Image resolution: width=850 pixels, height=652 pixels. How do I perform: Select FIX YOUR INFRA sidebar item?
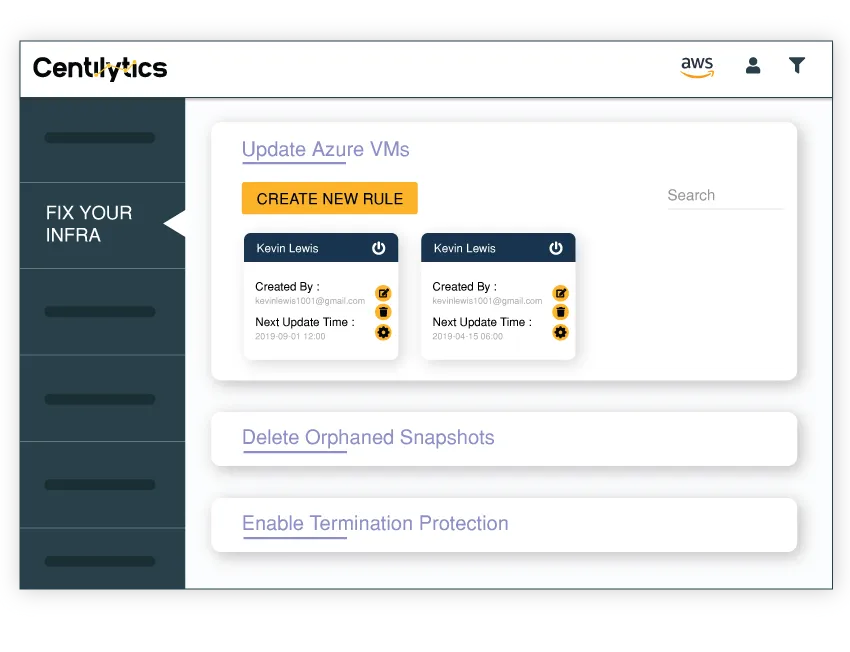[x=102, y=224]
